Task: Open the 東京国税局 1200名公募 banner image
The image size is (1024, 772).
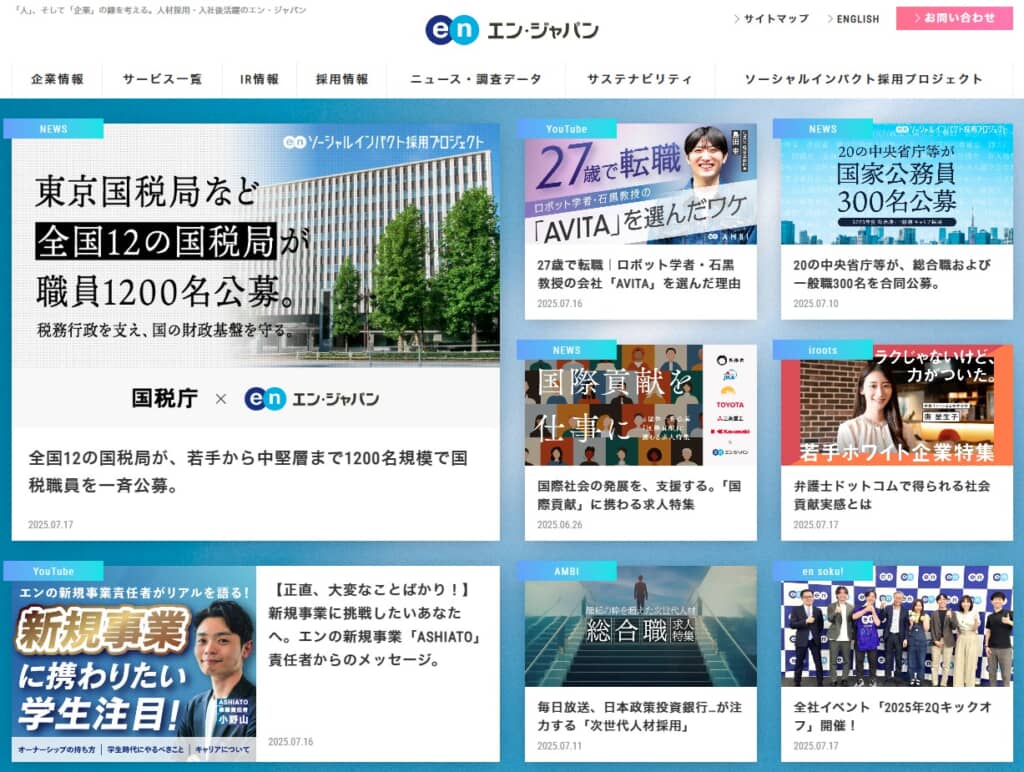Action: coord(256,275)
